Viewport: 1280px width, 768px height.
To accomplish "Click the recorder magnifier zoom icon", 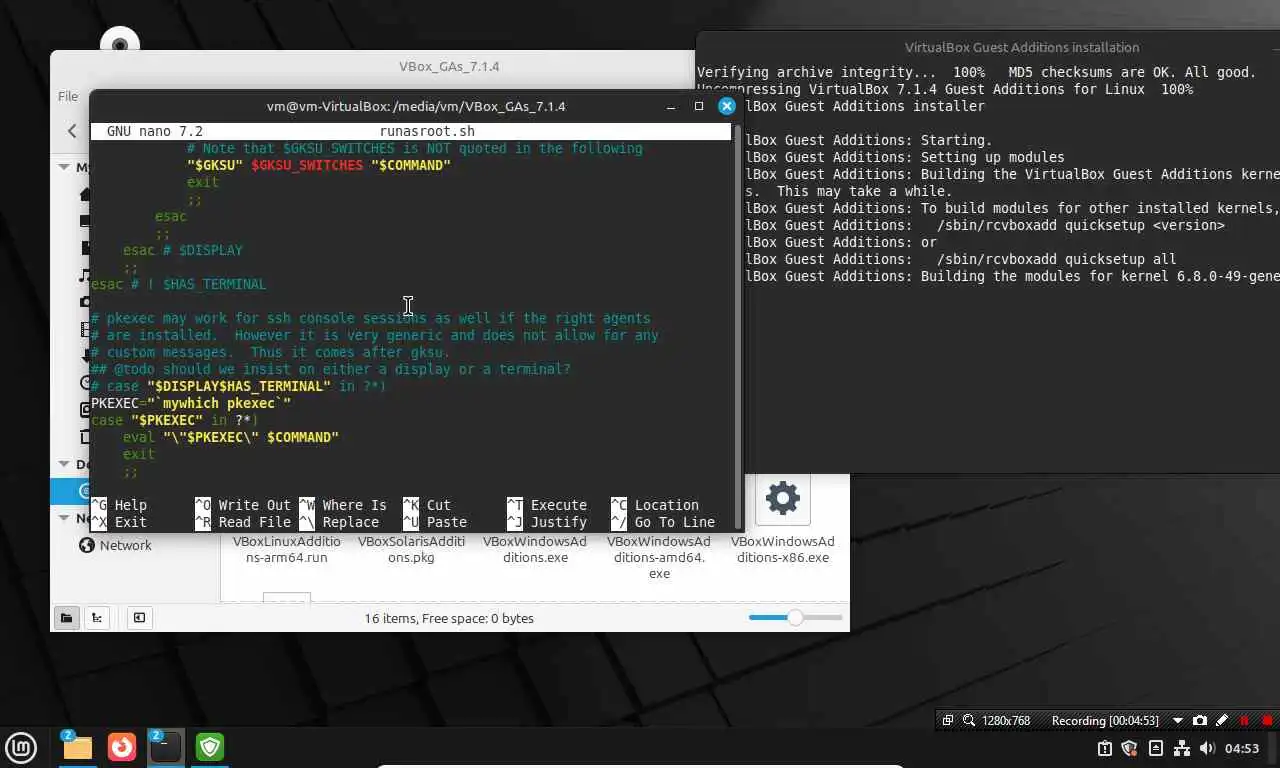I will (x=968, y=720).
